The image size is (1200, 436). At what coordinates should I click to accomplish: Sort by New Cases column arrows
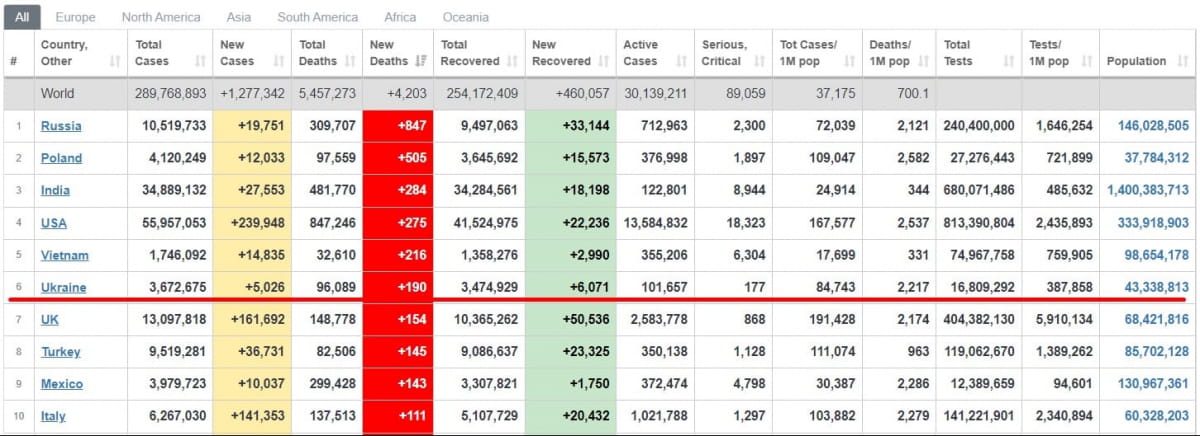pyautogui.click(x=277, y=62)
